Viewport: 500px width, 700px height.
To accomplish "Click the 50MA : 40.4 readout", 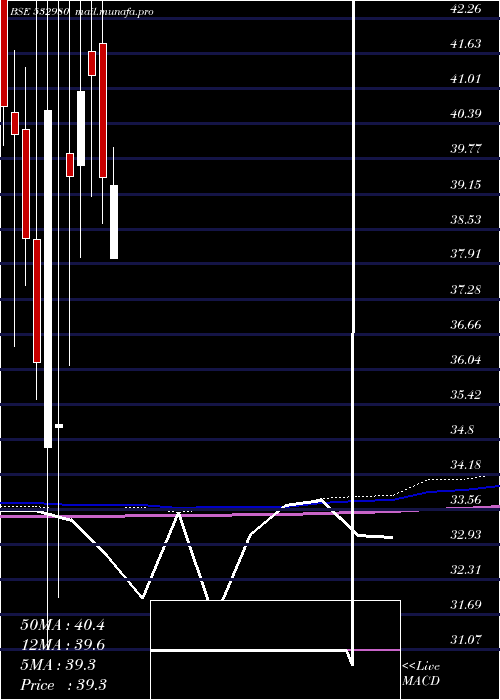I will 62,625.
